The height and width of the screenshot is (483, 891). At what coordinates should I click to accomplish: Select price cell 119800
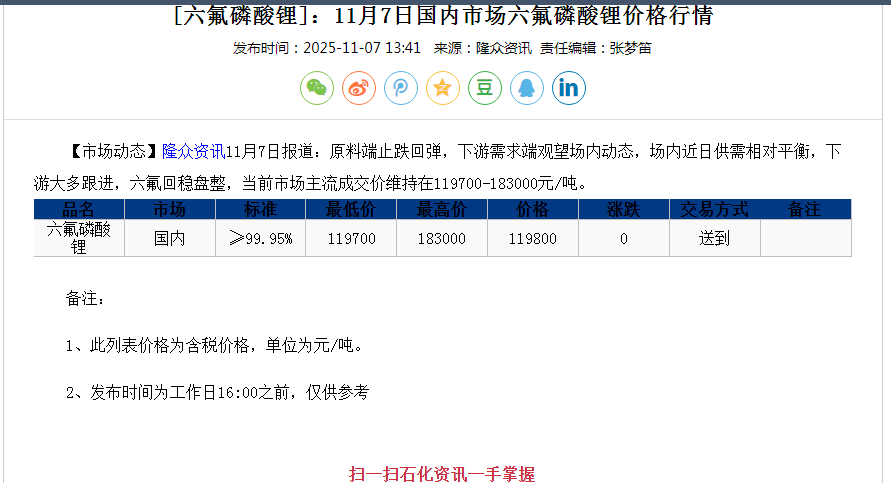532,238
